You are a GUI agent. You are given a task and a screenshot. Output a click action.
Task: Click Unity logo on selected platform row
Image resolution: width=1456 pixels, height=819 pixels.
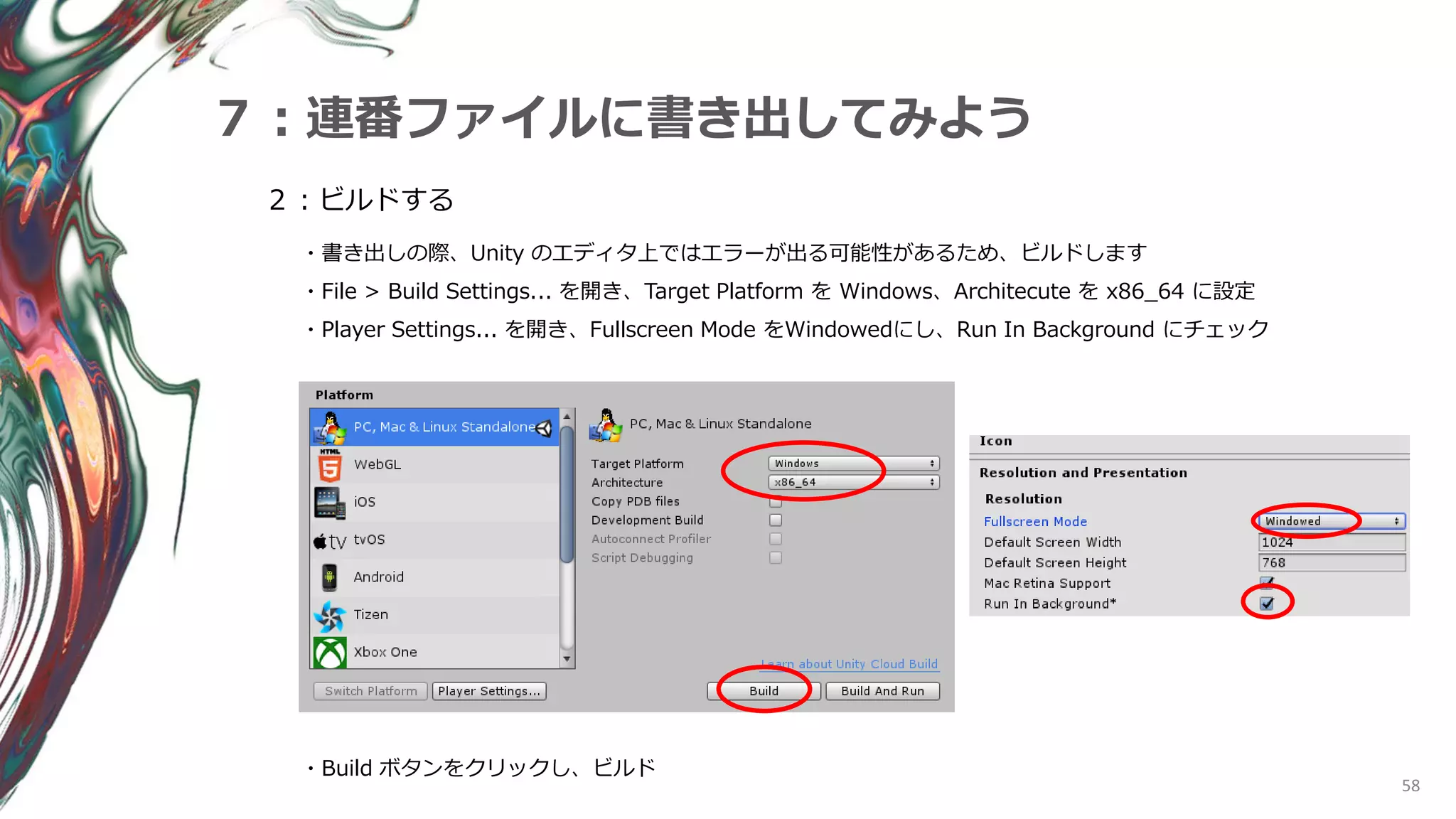(545, 427)
